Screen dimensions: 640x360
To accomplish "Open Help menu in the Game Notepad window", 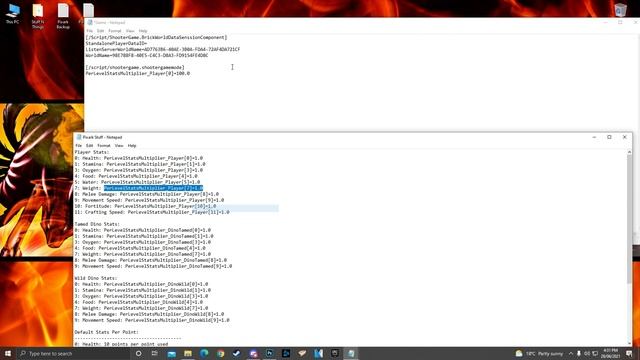I will tap(143, 31).
